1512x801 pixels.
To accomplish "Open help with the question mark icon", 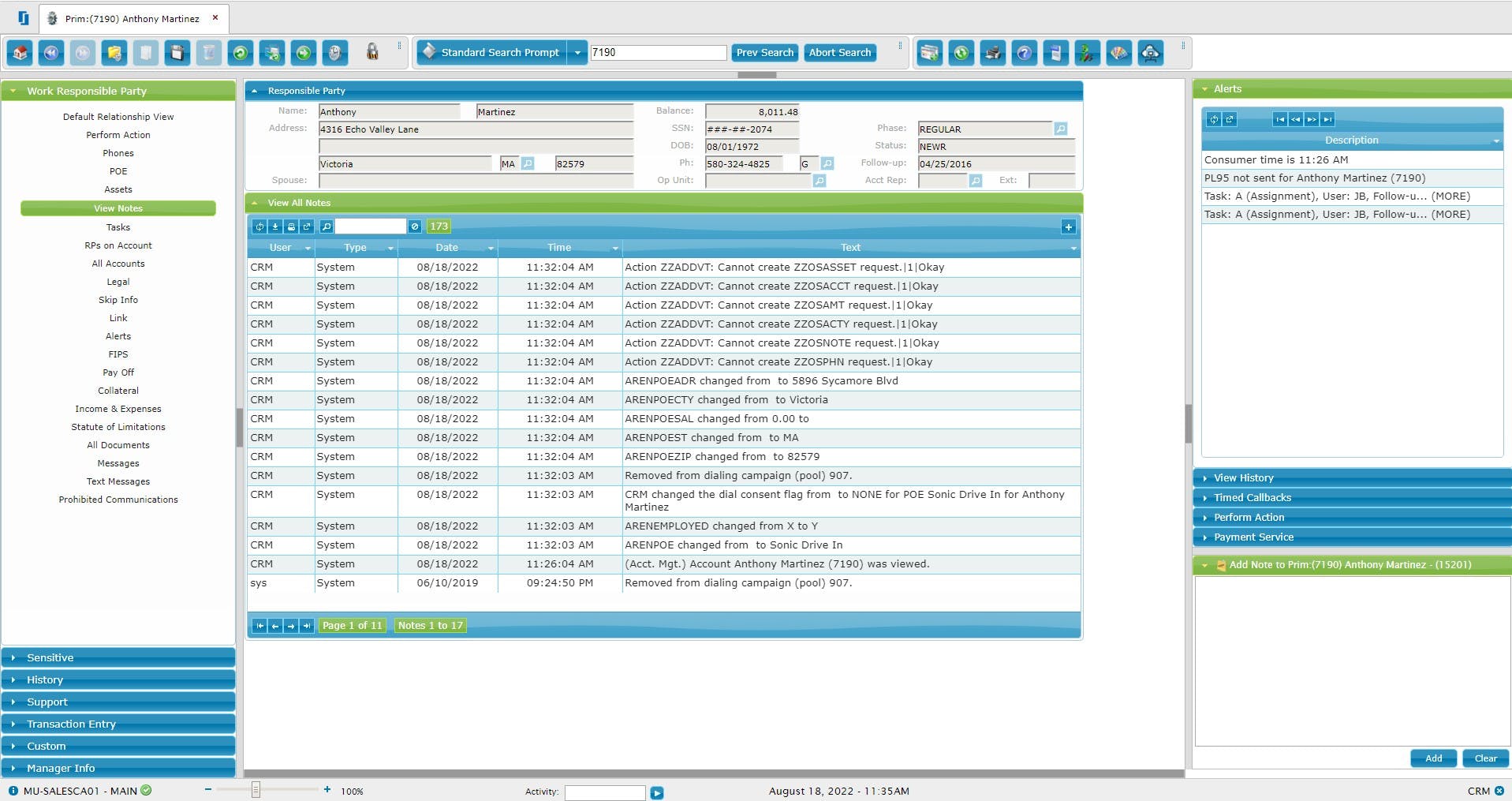I will (1025, 53).
